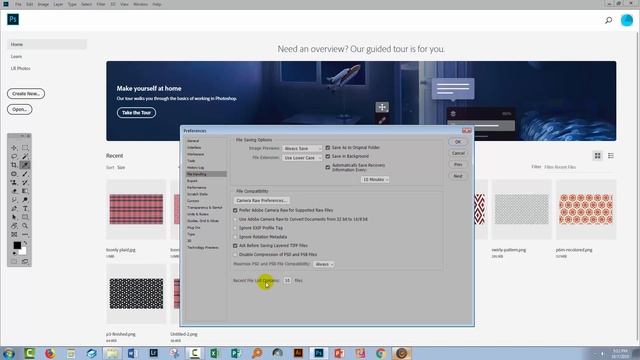Click the background color swatch
The image size is (640, 360).
pos(24,251)
